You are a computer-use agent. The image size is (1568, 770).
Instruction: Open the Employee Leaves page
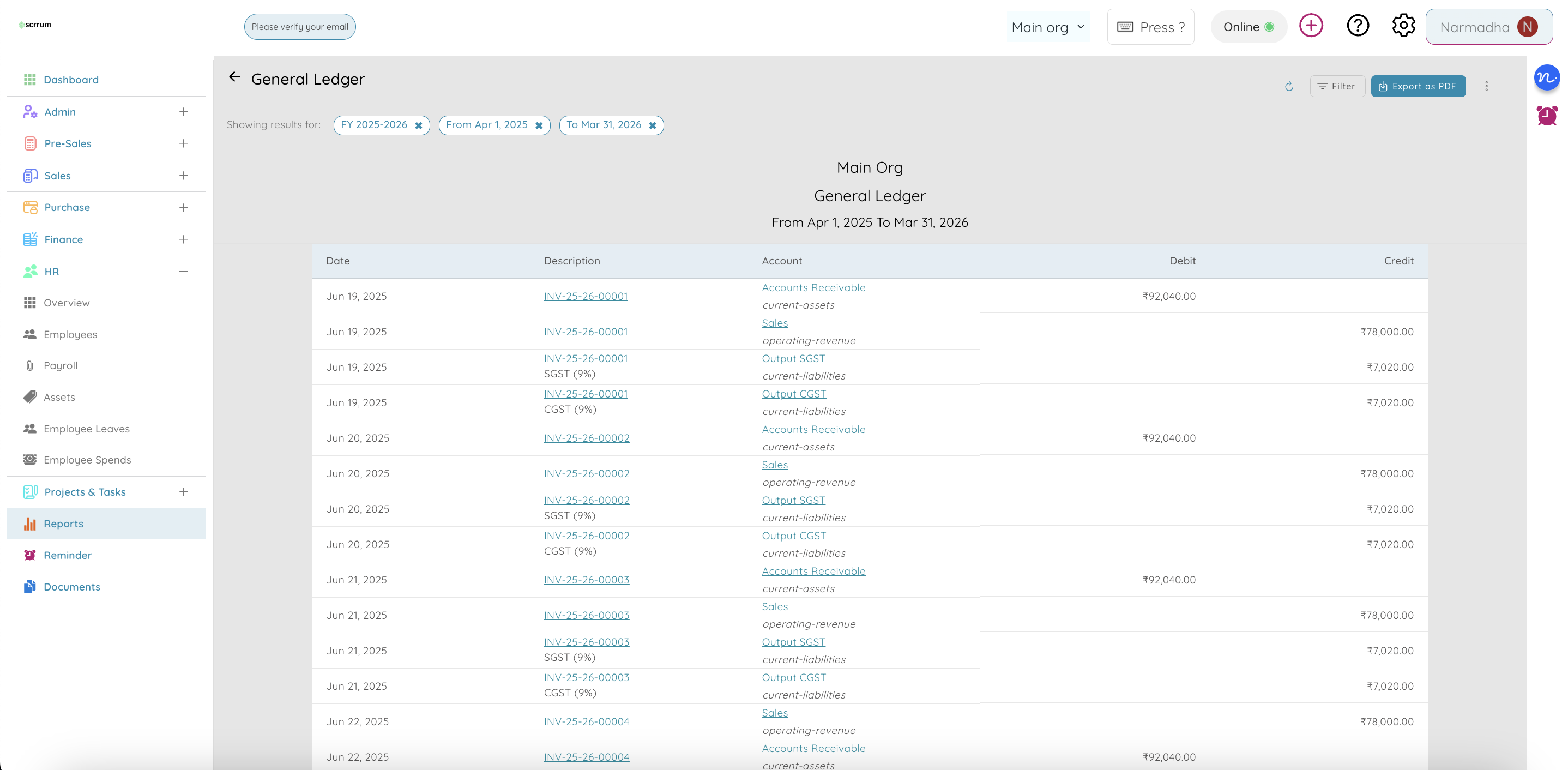point(86,428)
